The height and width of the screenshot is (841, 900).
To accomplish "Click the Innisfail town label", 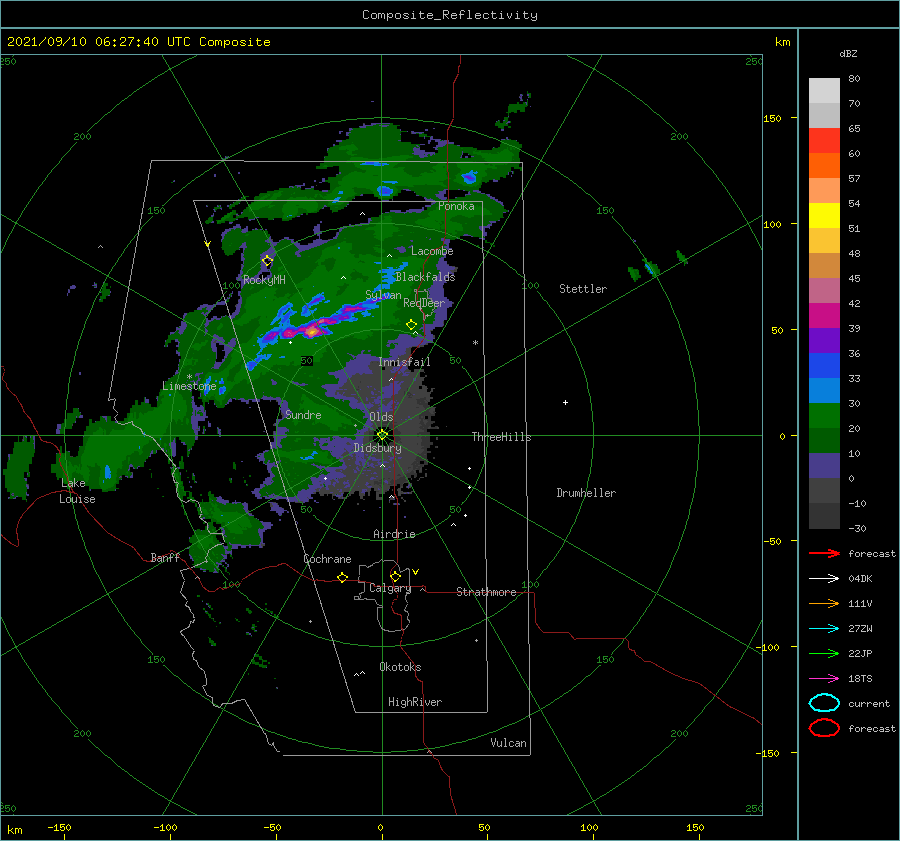I will tap(404, 362).
